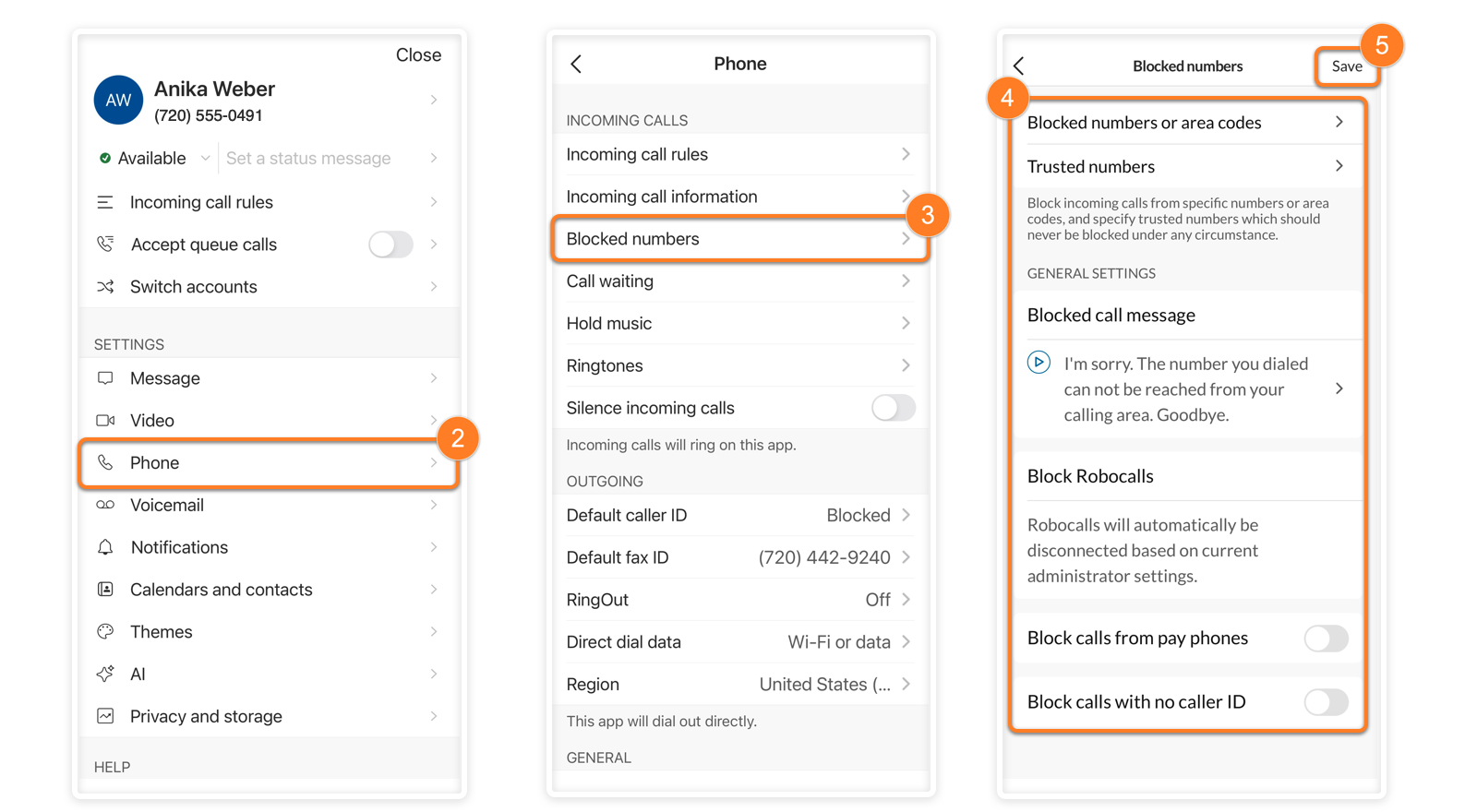Click the AI sparkle icon
Image resolution: width=1477 pixels, height=812 pixels.
(x=105, y=674)
